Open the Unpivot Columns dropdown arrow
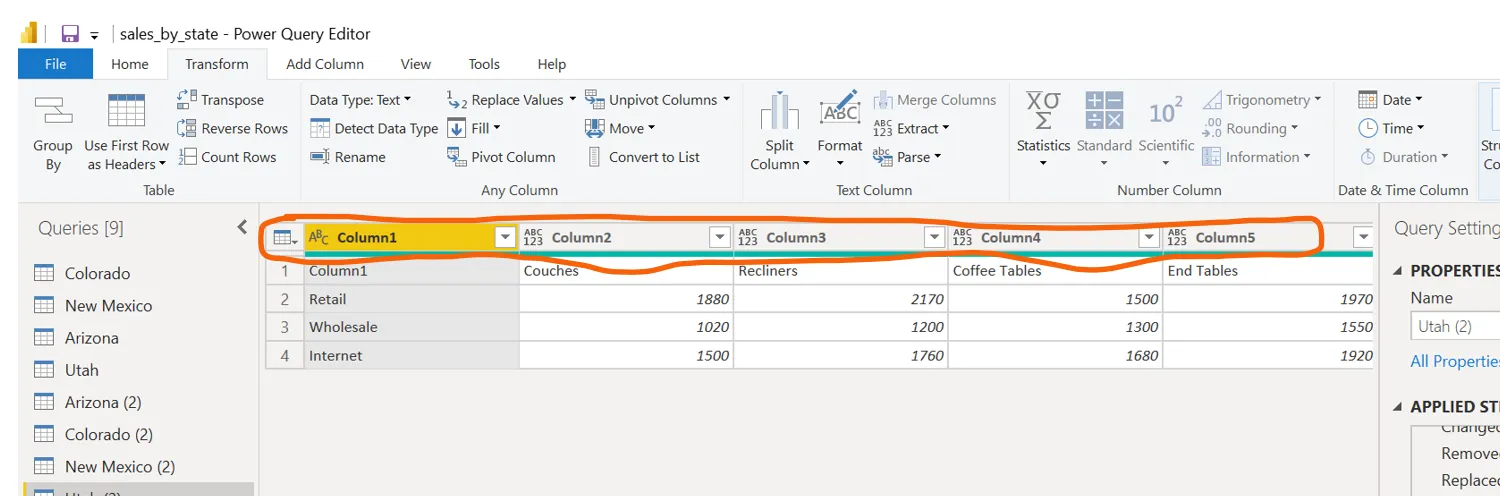Viewport: 1500px width, 496px height. [x=726, y=100]
